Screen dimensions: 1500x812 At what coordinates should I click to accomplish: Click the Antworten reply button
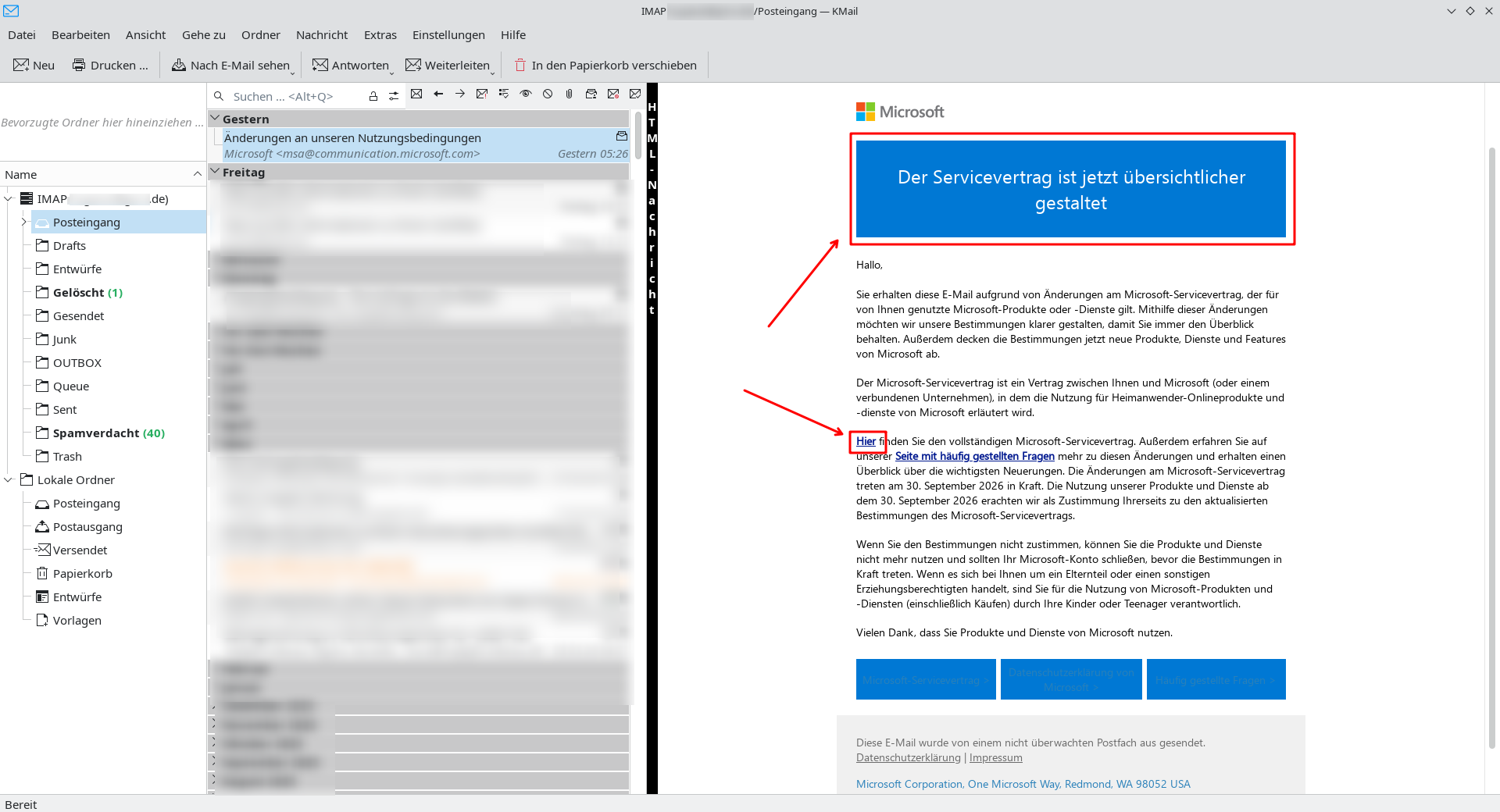click(350, 66)
